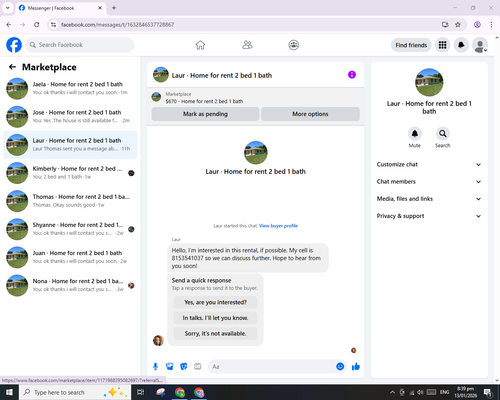500x400 pixels.
Task: Open the Windows notification center icon
Action: point(488,392)
